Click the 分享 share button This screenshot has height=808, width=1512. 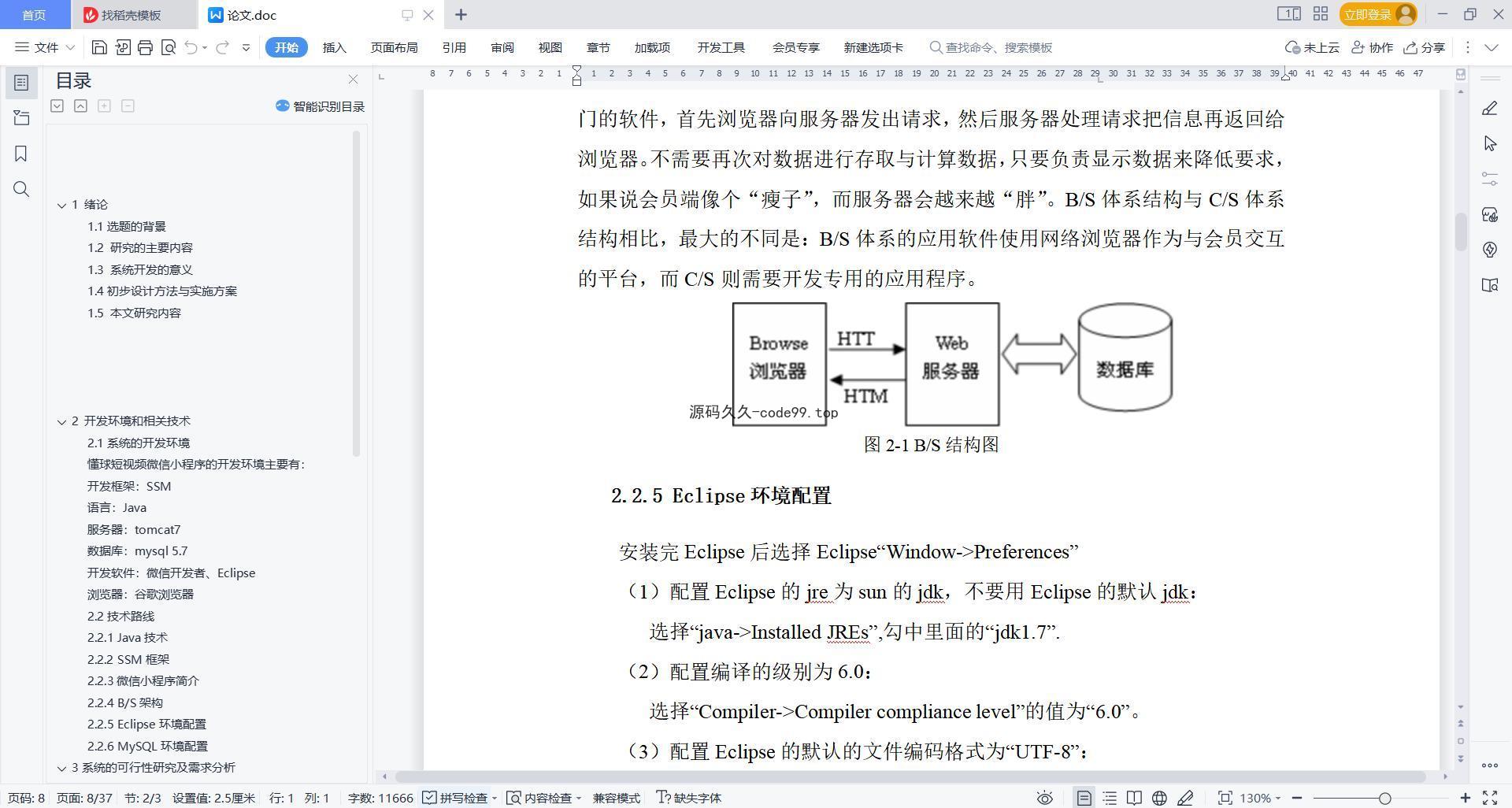coord(1424,47)
